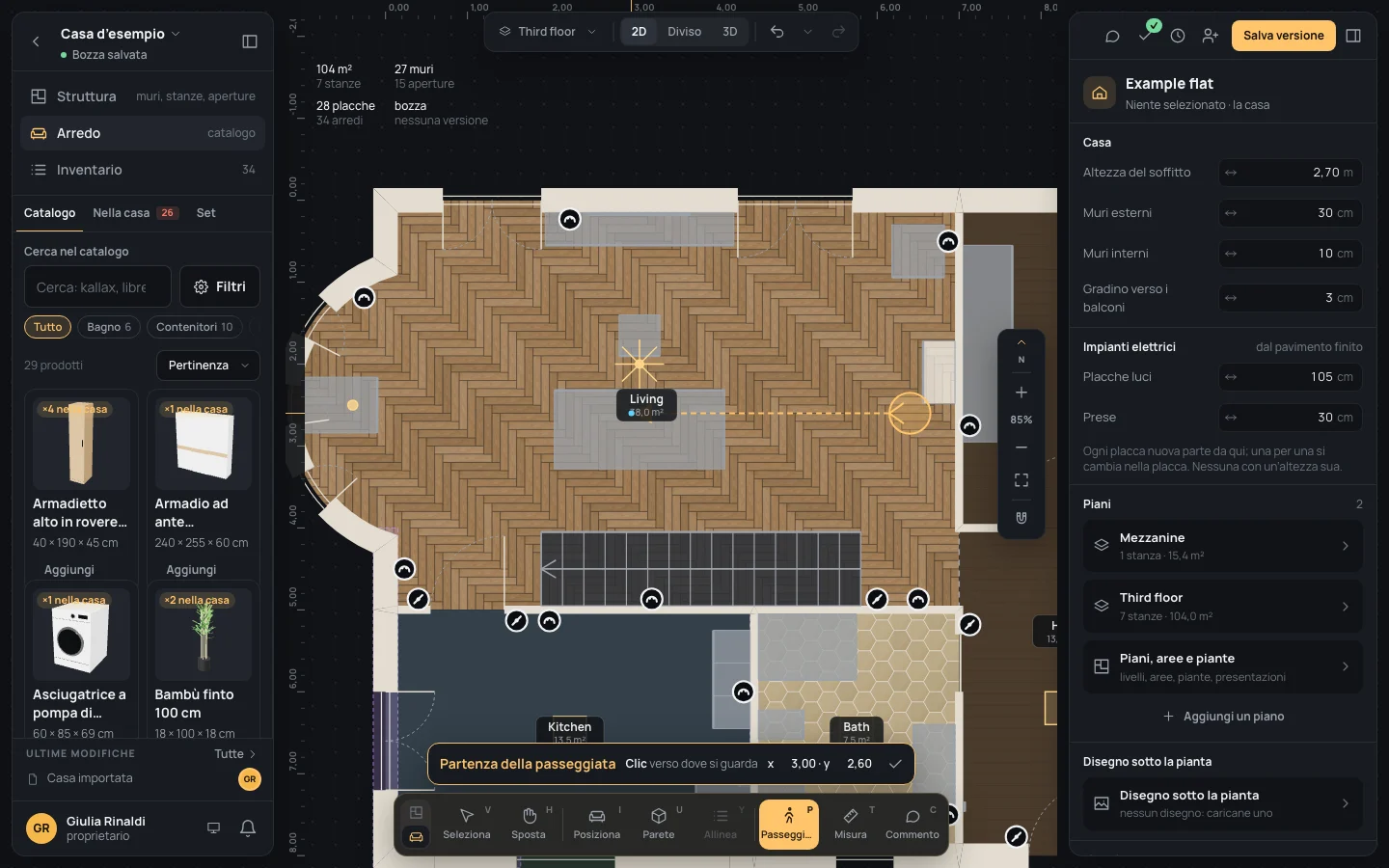Open the Third floor selector dropdown
This screenshot has height=868, width=1389.
tap(548, 32)
